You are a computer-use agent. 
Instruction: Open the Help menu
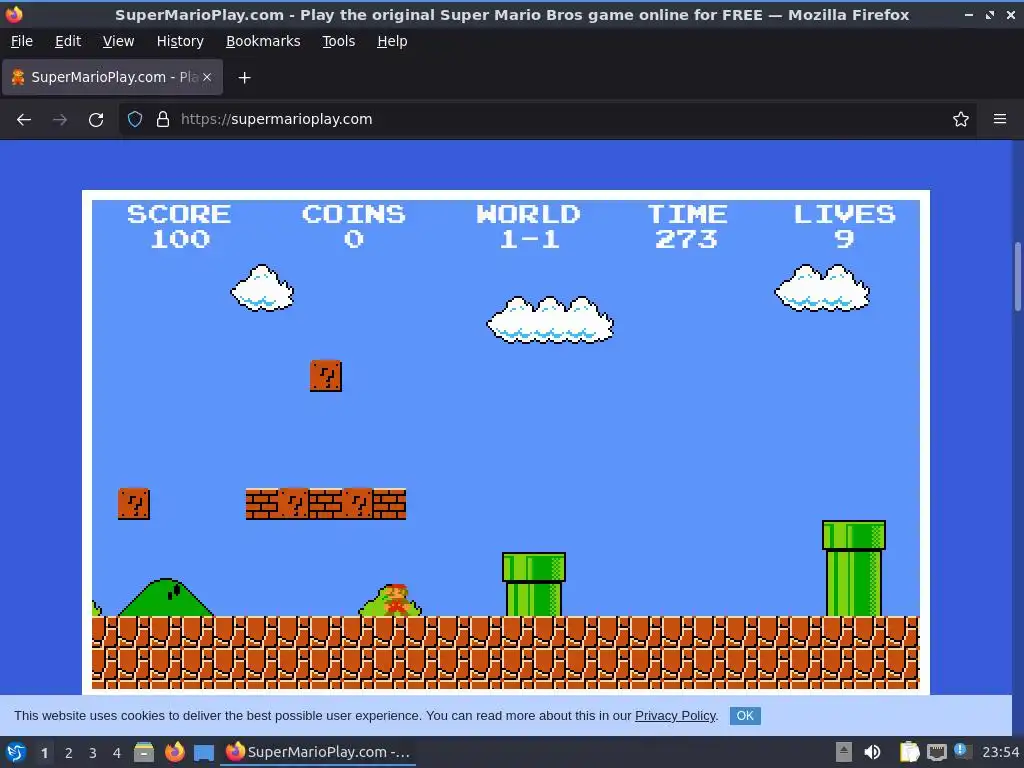(x=392, y=41)
